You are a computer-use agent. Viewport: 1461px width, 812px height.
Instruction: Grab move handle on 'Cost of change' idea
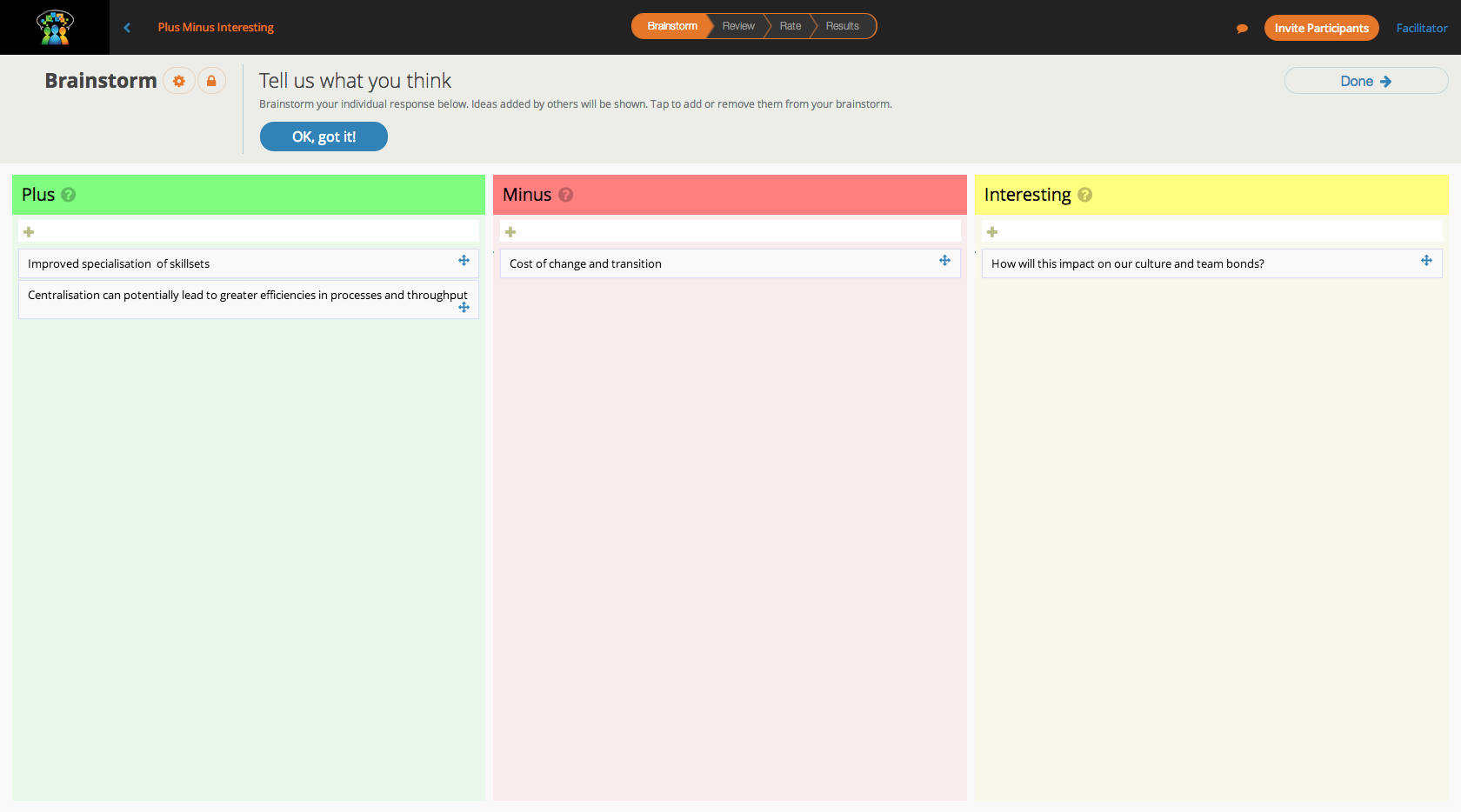944,261
